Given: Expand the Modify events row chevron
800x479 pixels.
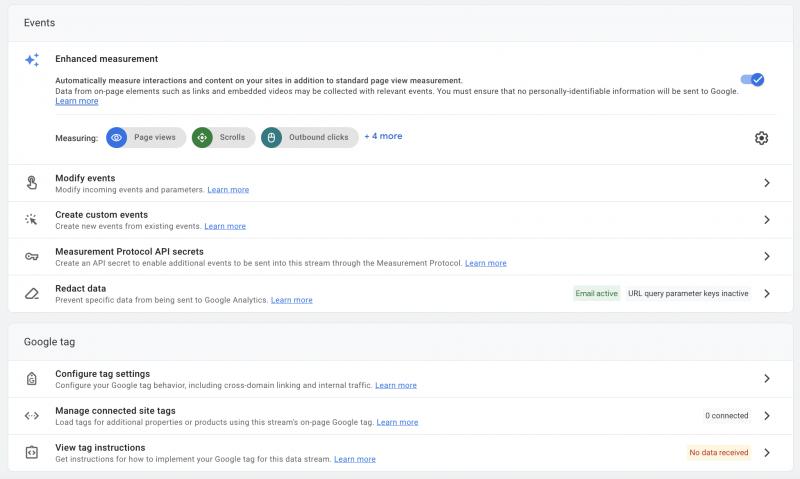Looking at the screenshot, I should click(x=767, y=183).
